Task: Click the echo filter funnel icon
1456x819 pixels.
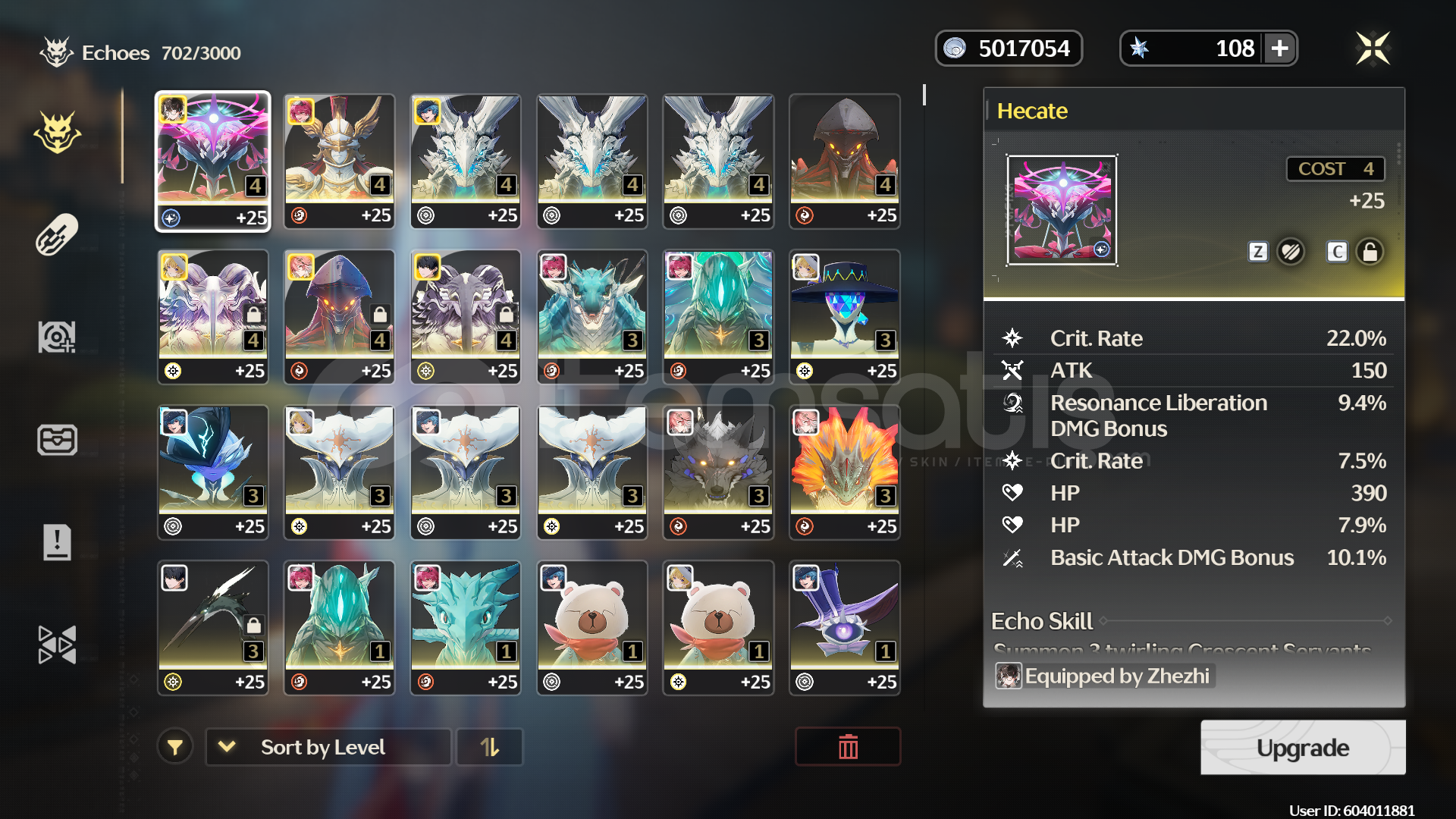Action: point(175,748)
